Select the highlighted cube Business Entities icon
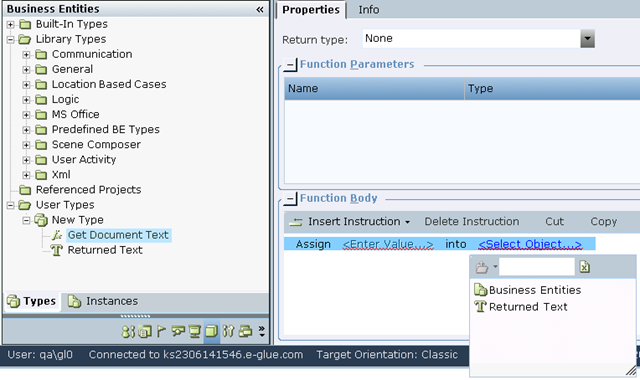The image size is (640, 380). tap(211, 331)
